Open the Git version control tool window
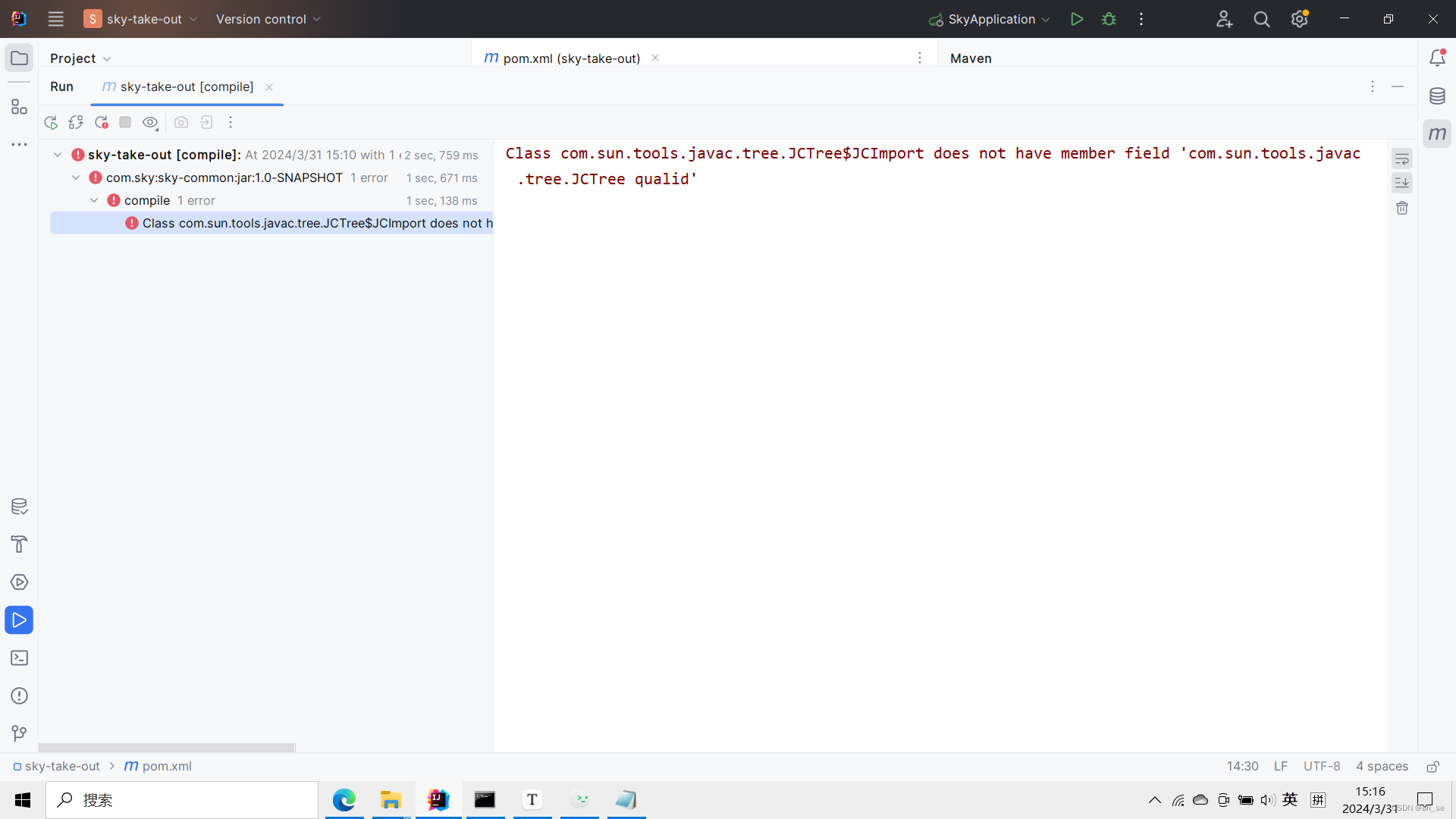This screenshot has width=1456, height=819. click(20, 733)
